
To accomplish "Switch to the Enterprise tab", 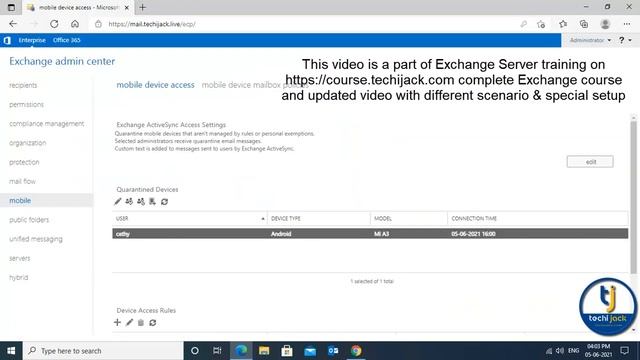I will click(x=32, y=40).
